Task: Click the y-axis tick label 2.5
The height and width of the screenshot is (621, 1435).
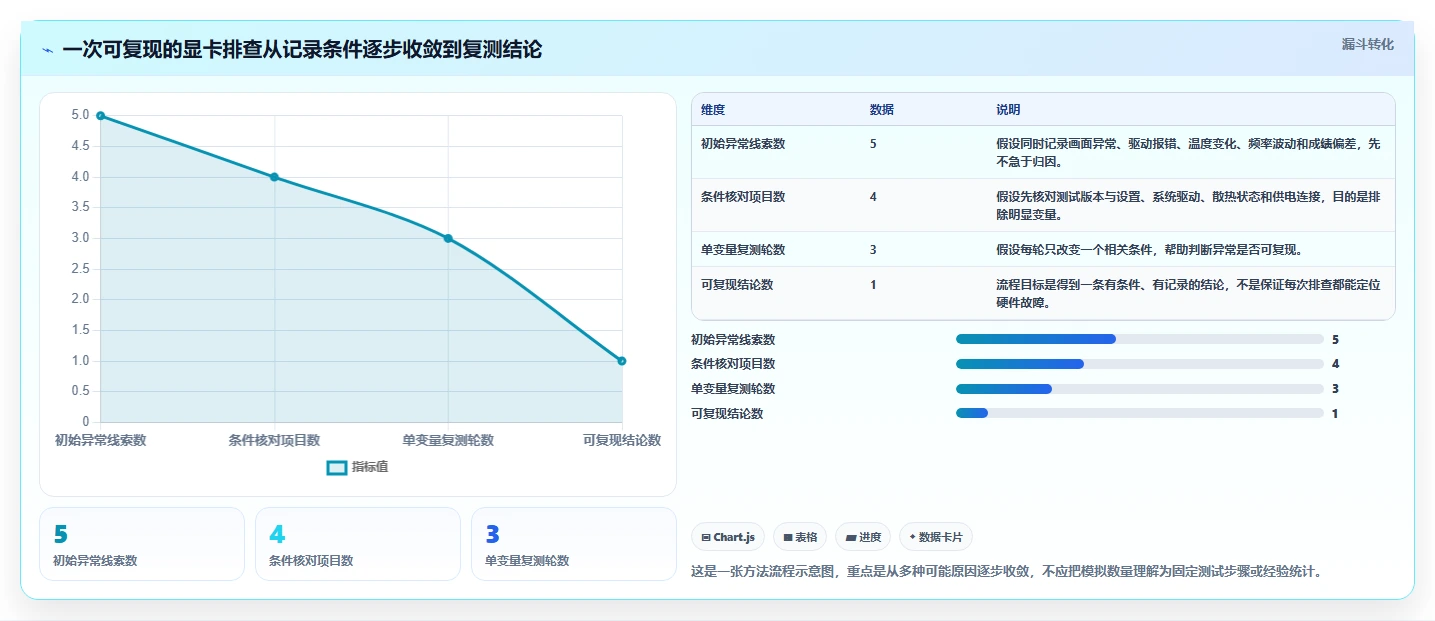Action: click(x=80, y=269)
